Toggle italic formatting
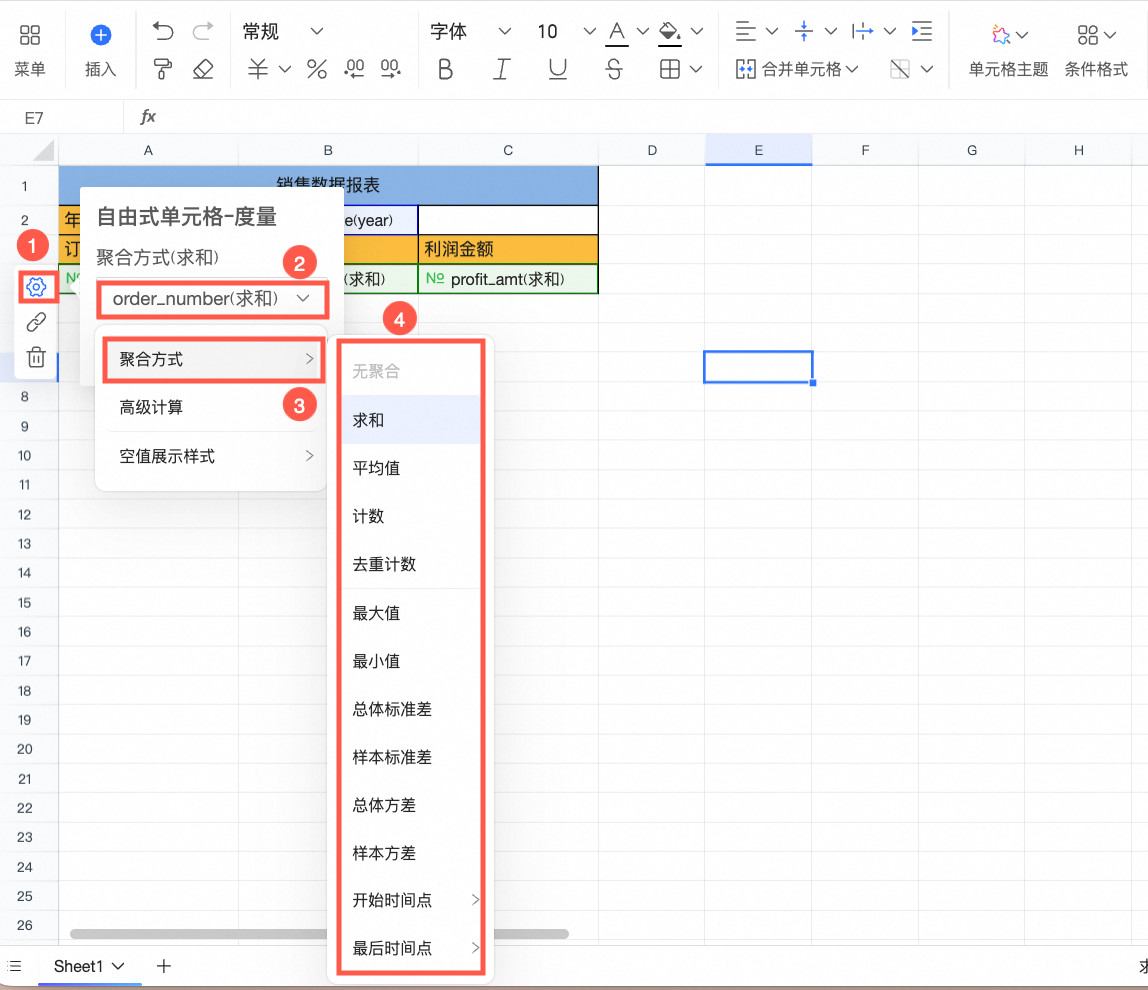The width and height of the screenshot is (1148, 990). 501,69
